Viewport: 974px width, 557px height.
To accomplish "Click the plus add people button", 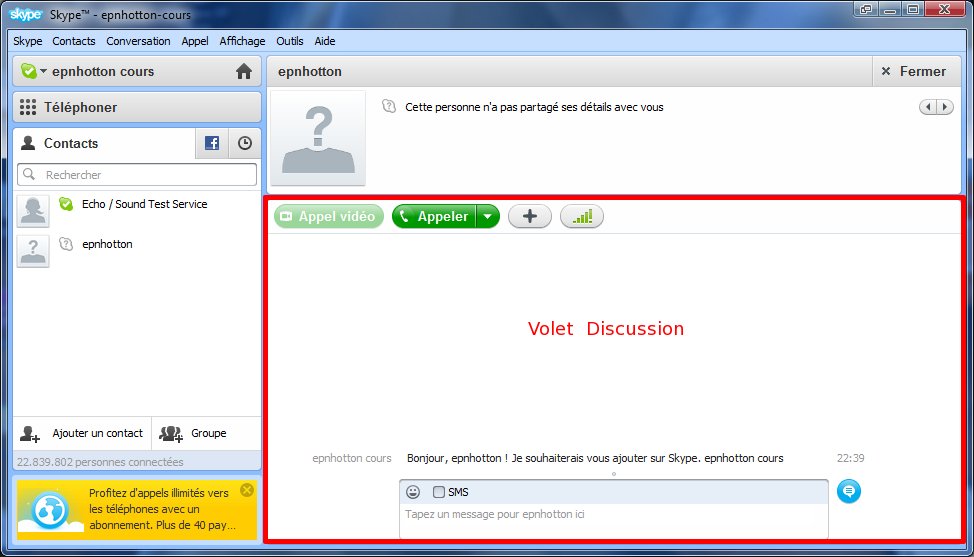I will [529, 216].
